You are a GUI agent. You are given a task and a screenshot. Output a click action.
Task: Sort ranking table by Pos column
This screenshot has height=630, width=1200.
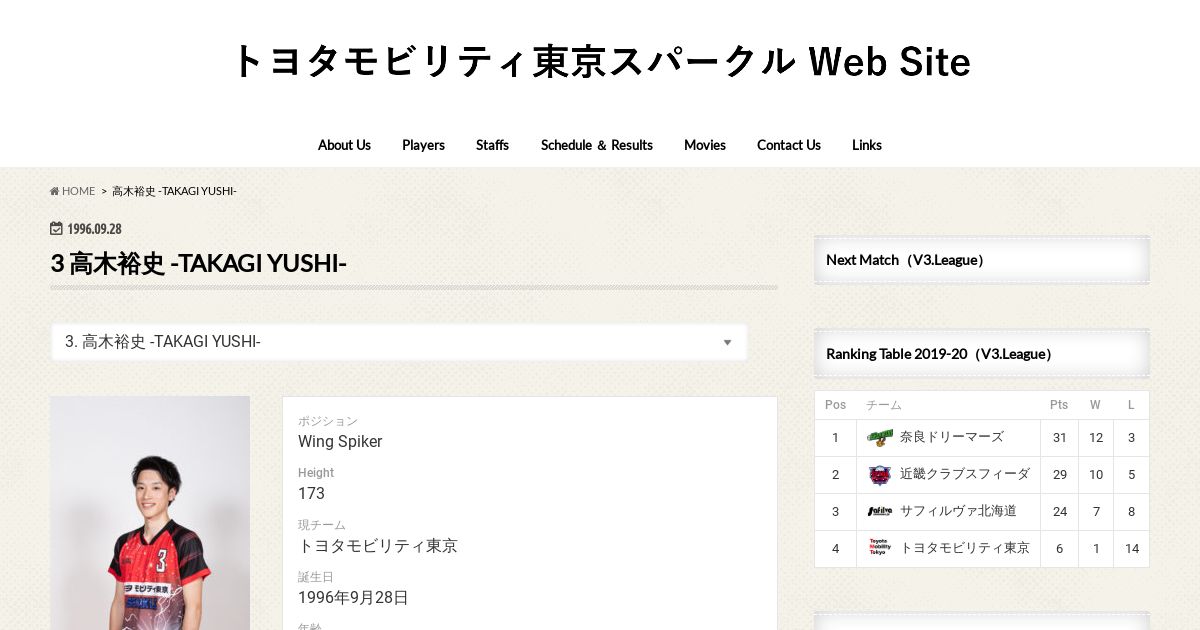[835, 405]
